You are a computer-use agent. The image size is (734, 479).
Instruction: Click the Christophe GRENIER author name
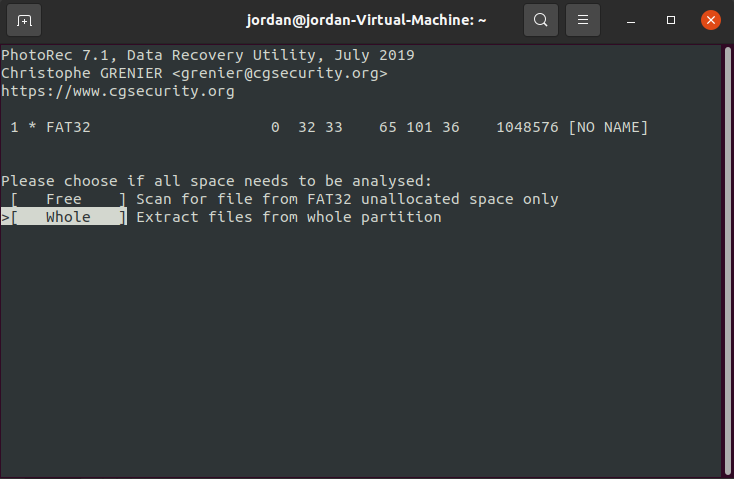pos(82,74)
